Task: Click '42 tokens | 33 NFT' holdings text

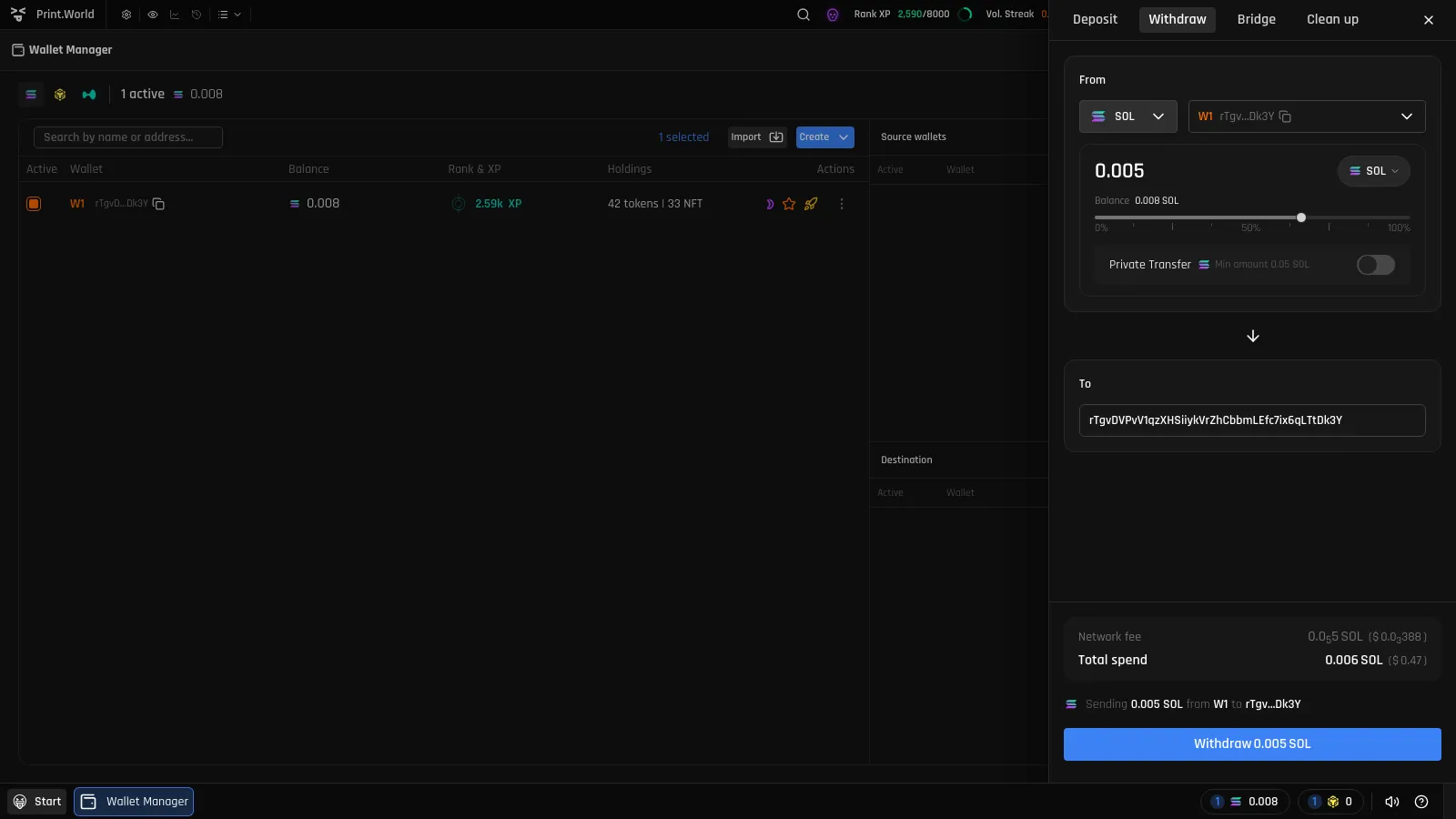Action: [x=655, y=204]
